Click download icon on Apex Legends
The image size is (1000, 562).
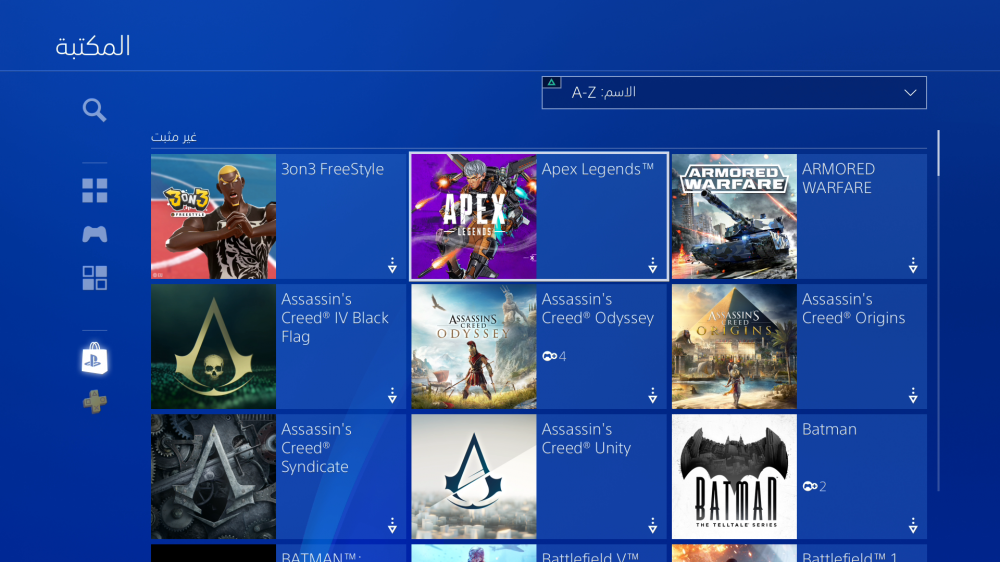(x=652, y=265)
